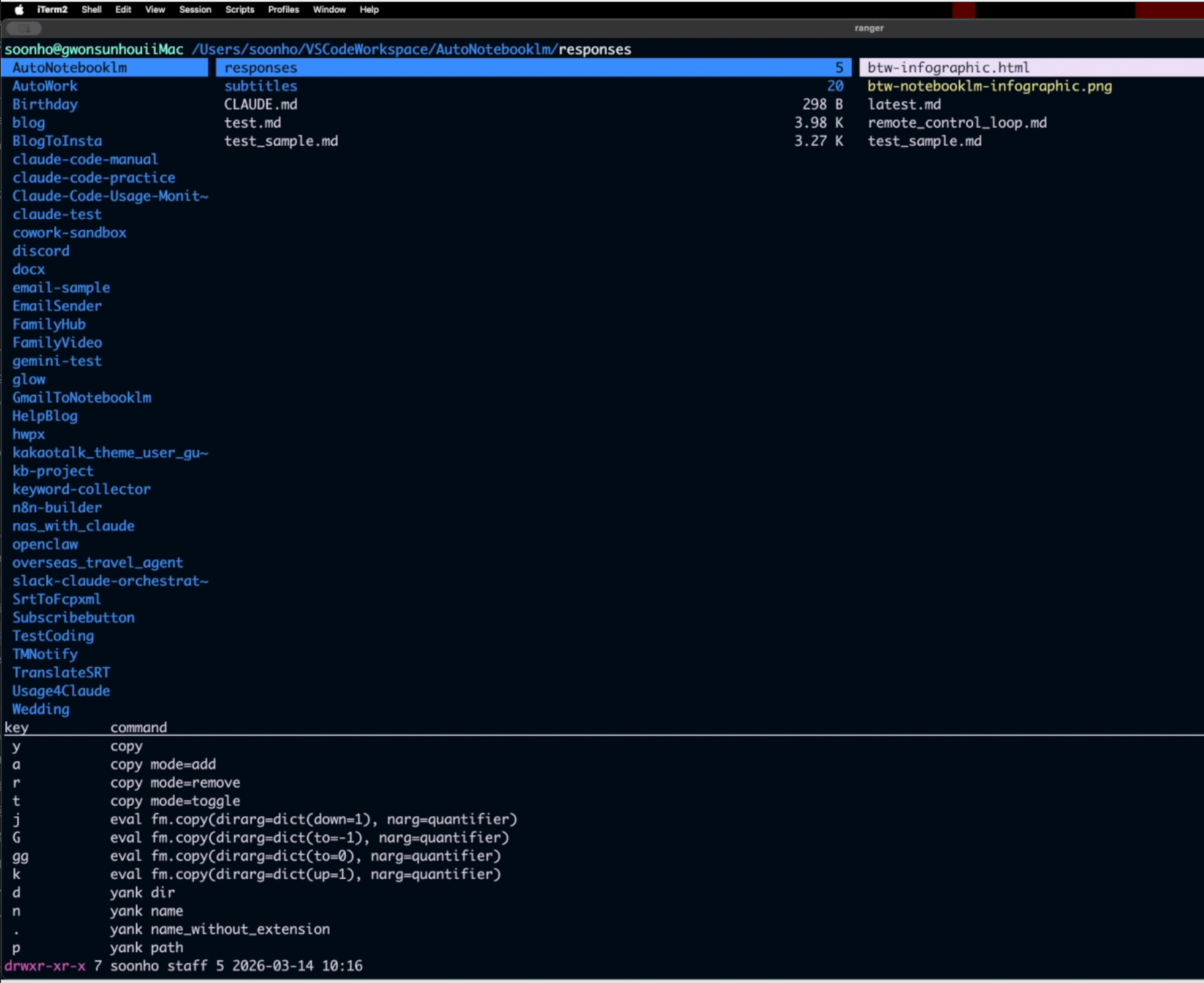Click the drwxr-xr-x permissions in status line

(x=45, y=966)
